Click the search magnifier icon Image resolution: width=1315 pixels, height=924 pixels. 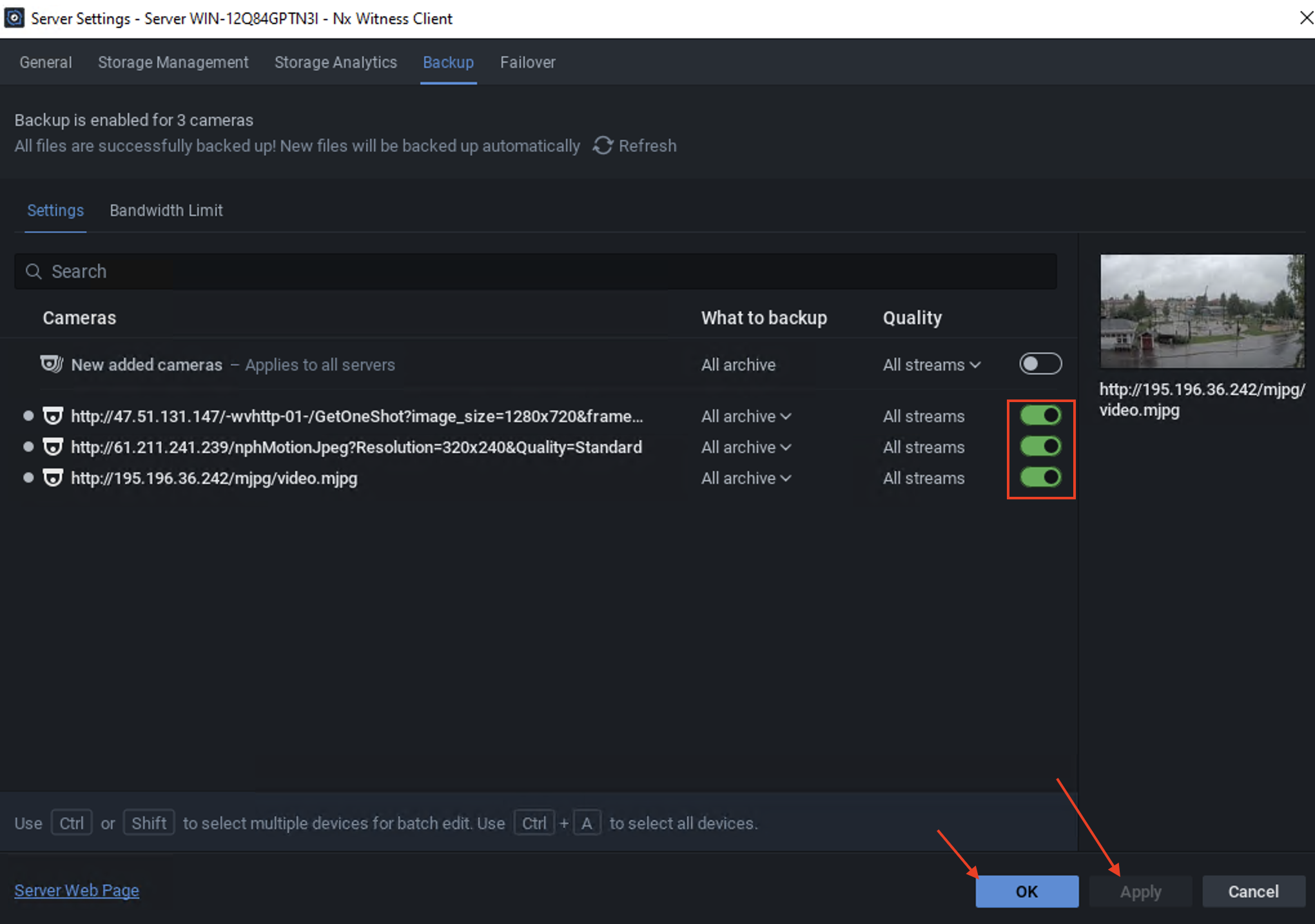[34, 271]
